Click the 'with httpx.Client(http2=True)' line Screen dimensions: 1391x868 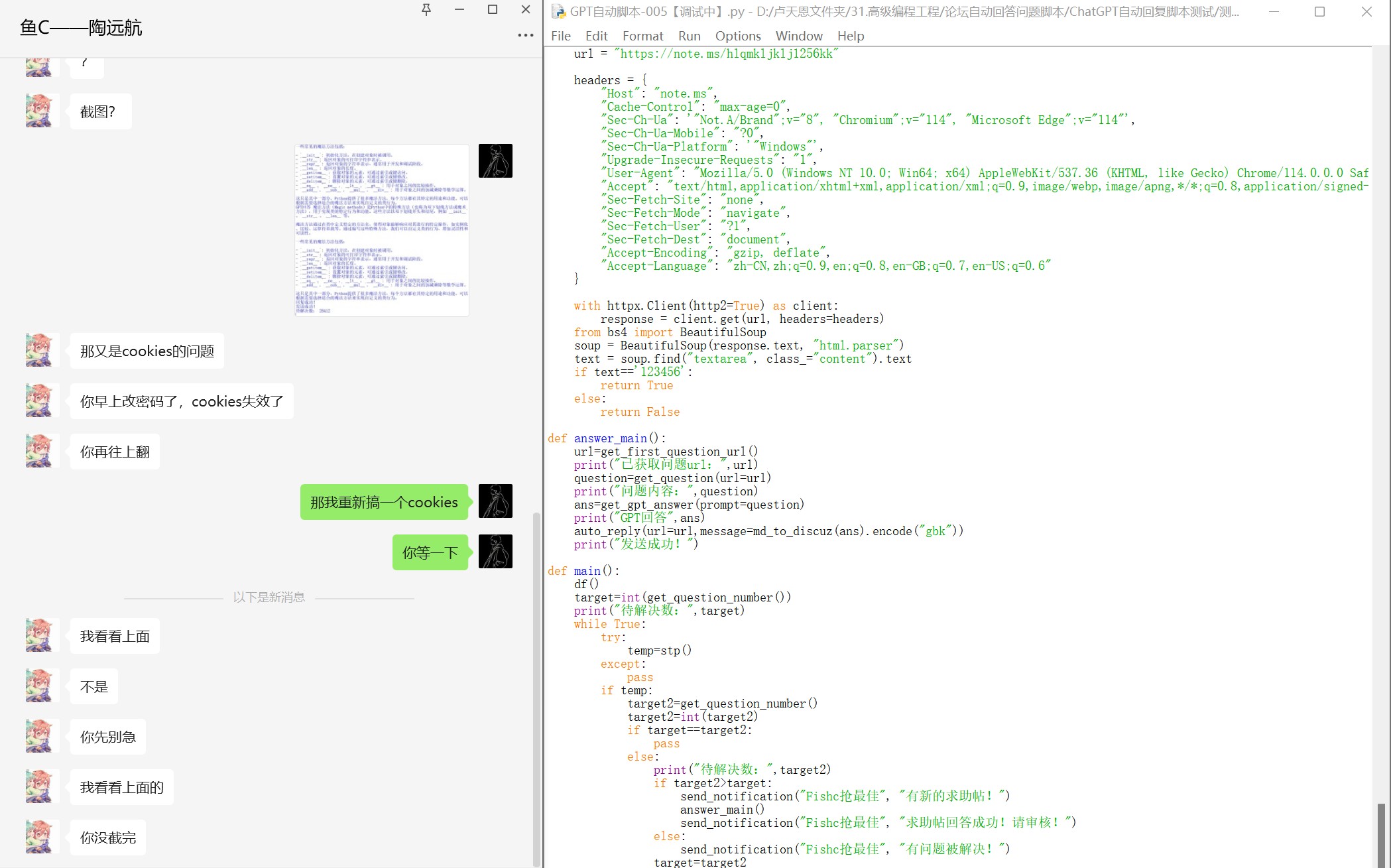[706, 306]
